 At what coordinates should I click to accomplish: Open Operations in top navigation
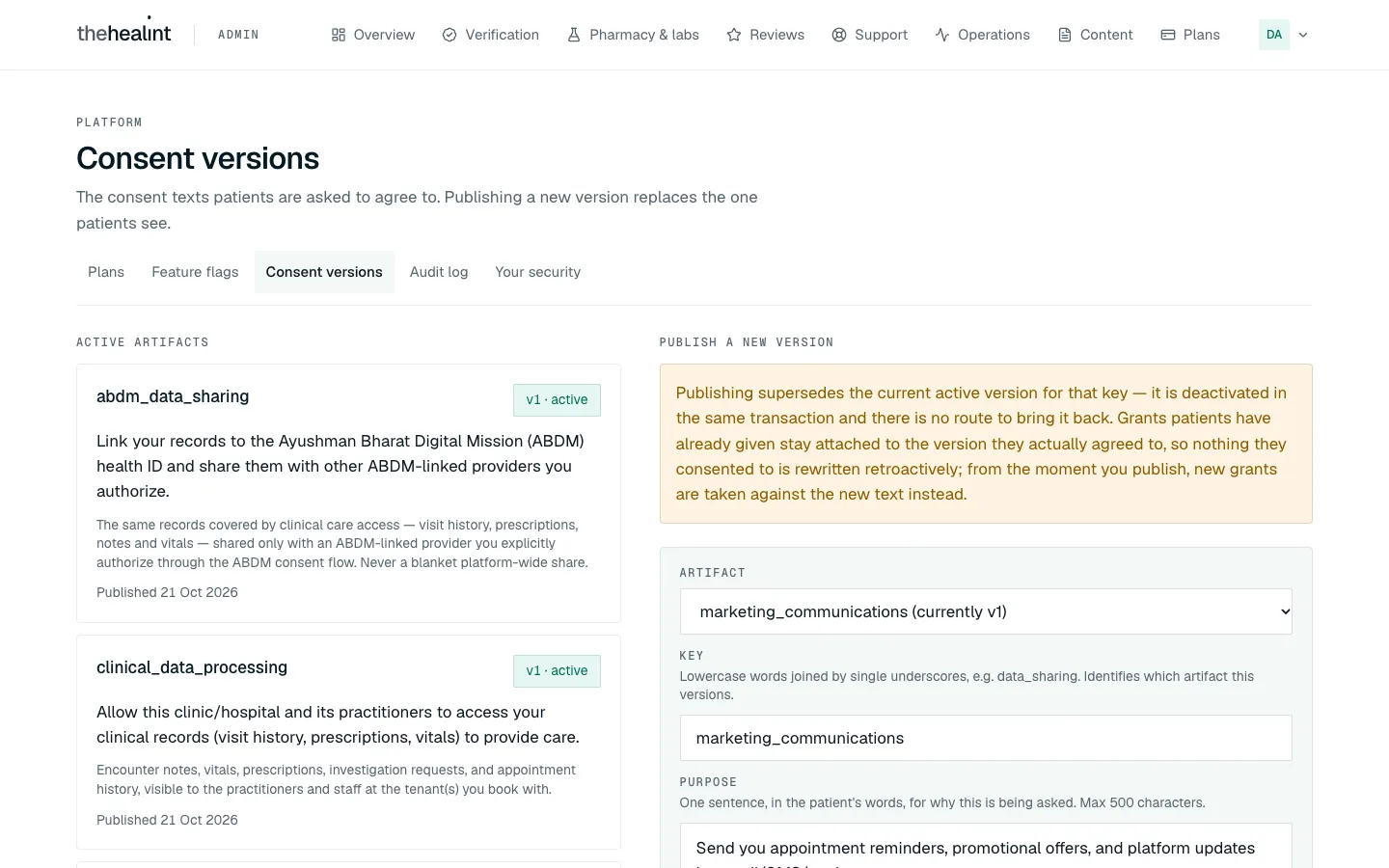click(983, 35)
